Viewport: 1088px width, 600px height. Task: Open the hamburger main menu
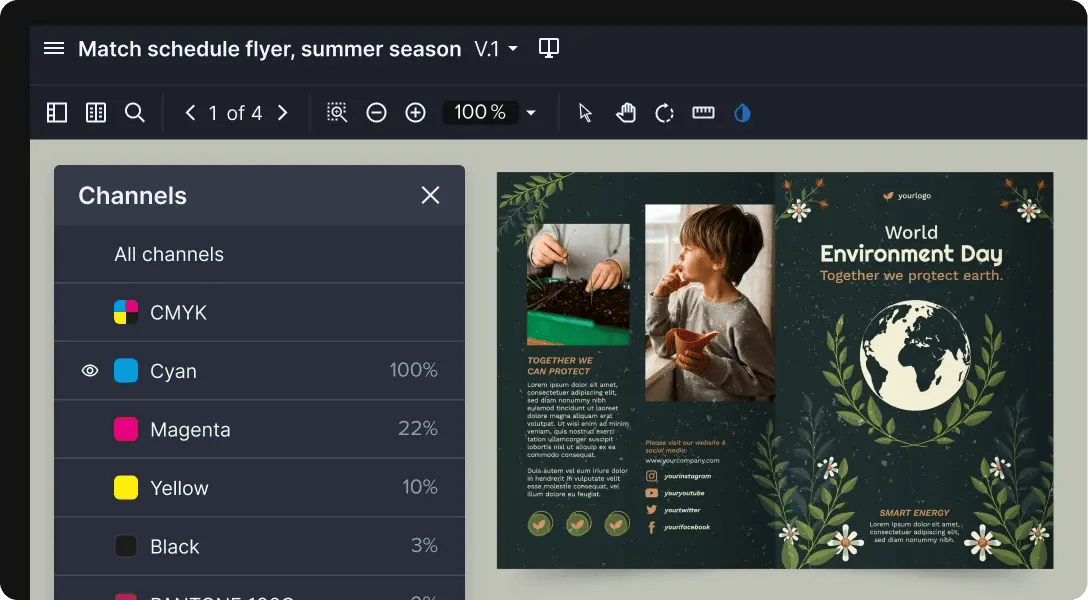54,48
